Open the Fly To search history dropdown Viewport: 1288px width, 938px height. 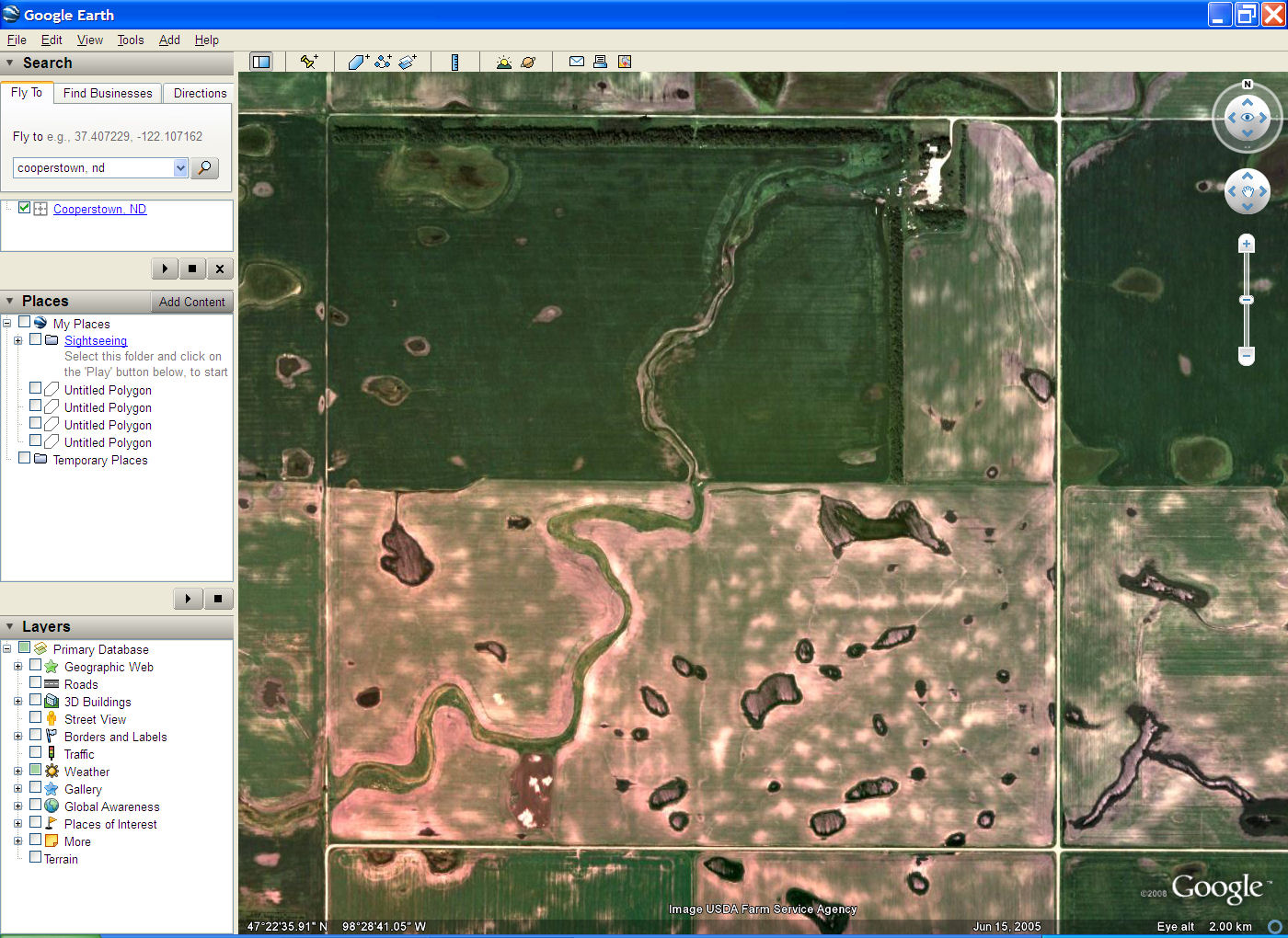pyautogui.click(x=180, y=167)
